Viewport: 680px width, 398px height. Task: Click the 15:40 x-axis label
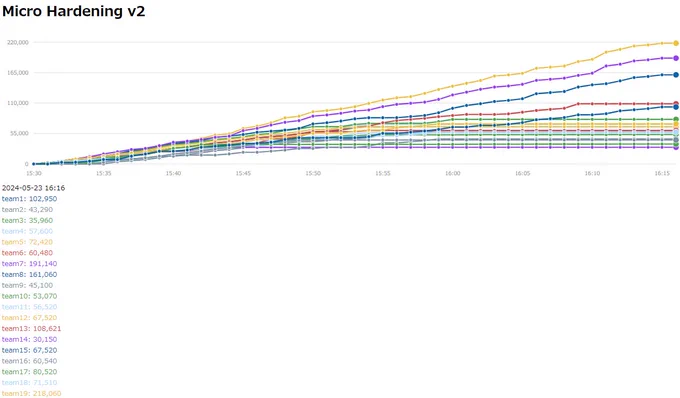(x=173, y=173)
